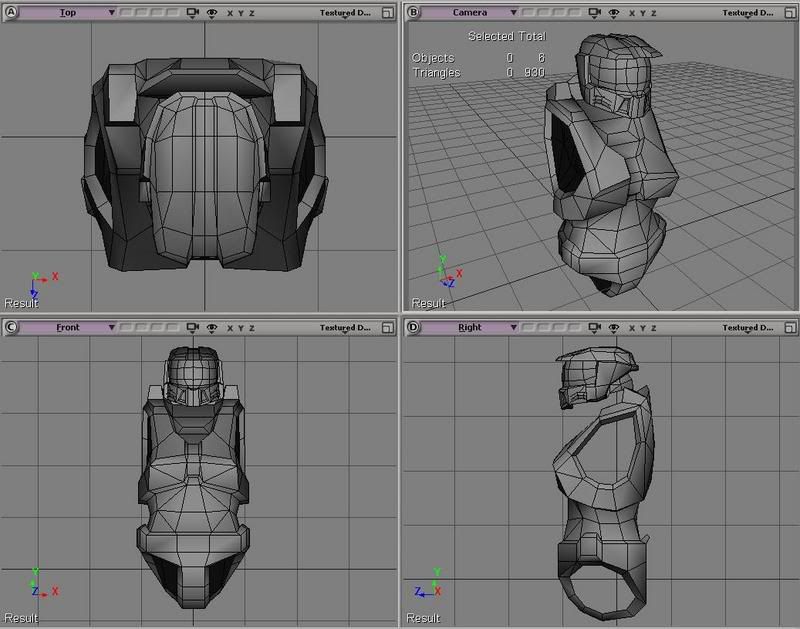Click the Z axis button in Right viewport
Screen dimensions: 800x629
coord(654,328)
